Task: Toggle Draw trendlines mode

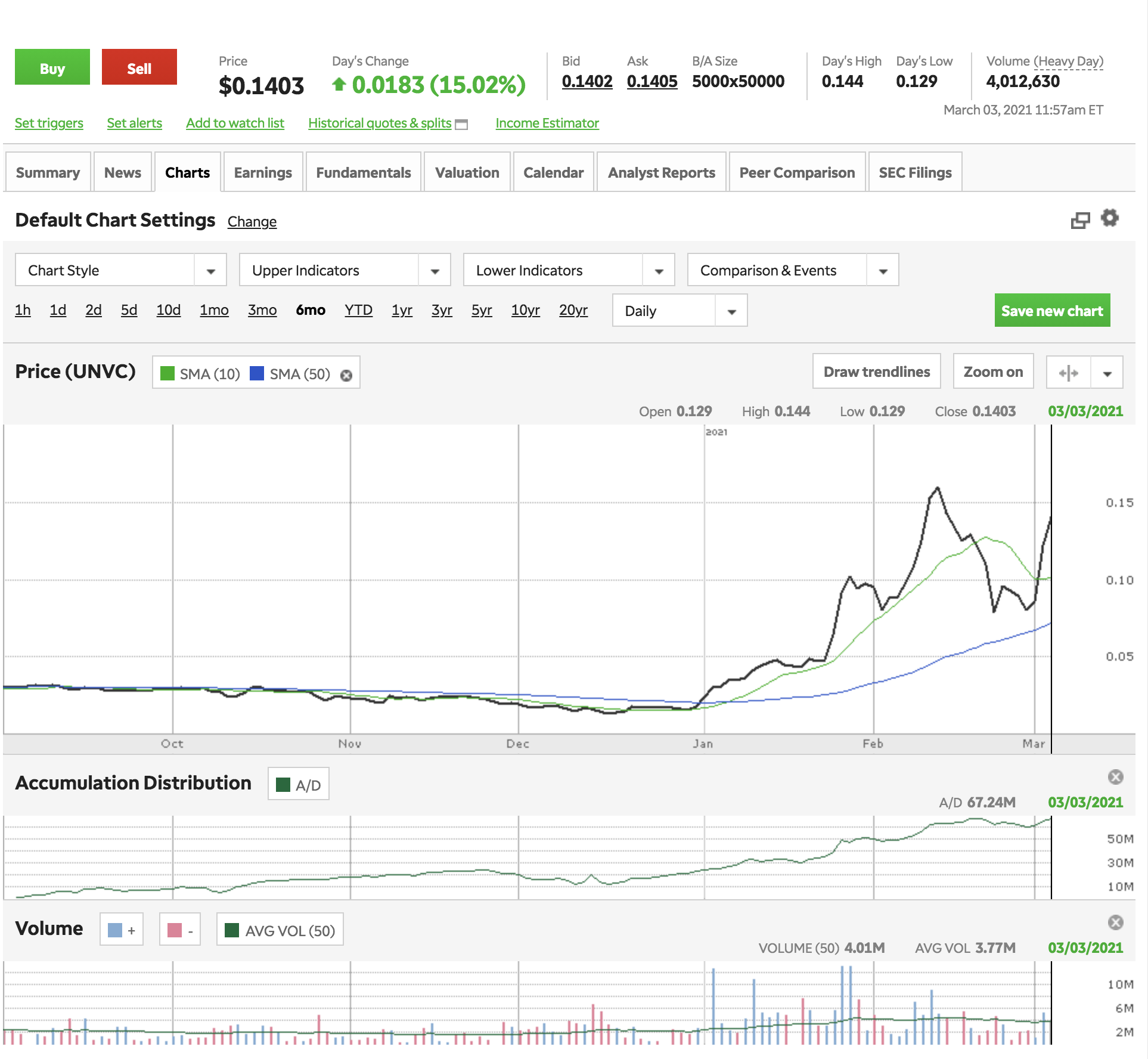Action: click(877, 371)
